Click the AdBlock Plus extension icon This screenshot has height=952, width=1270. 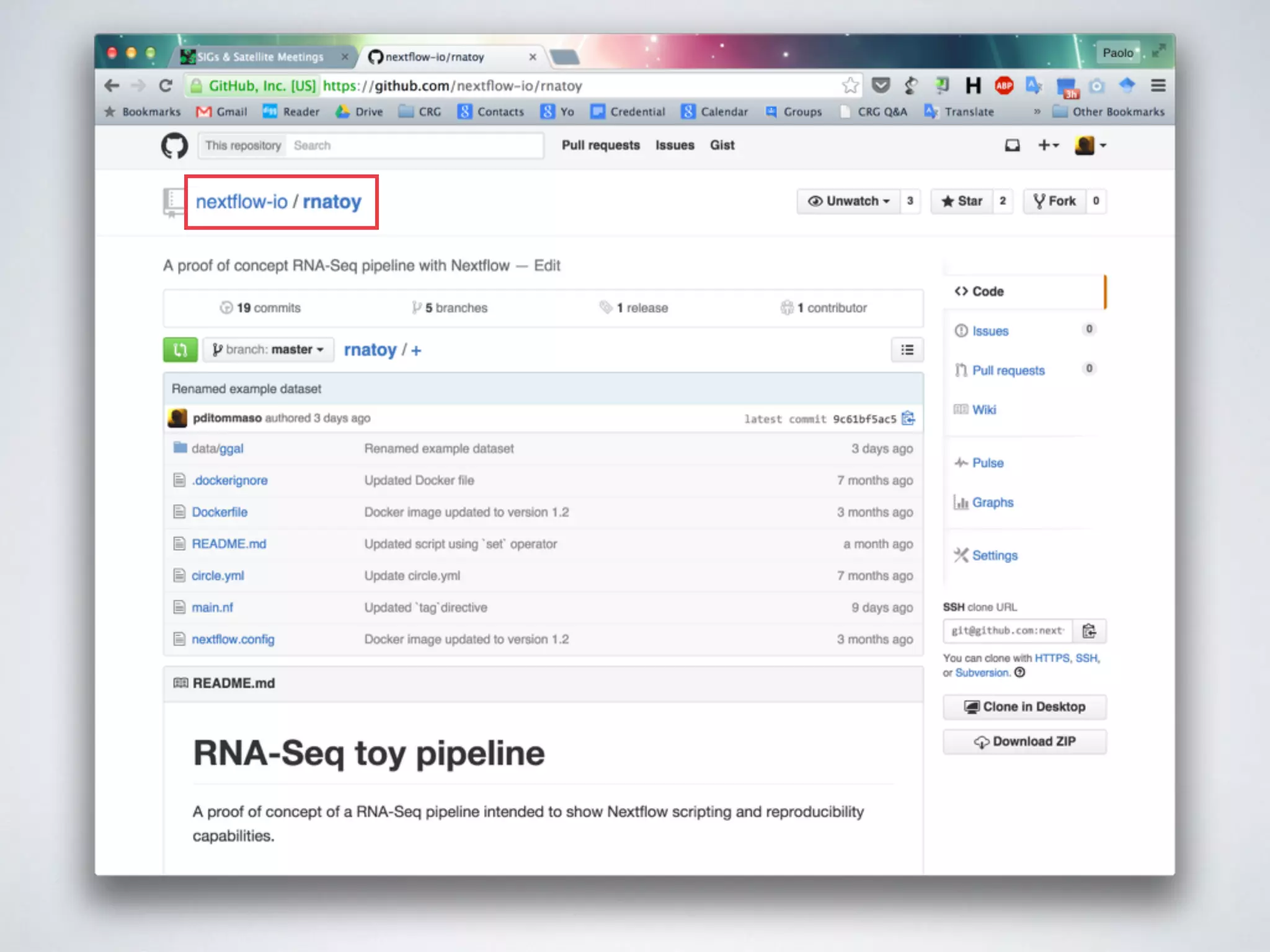tap(1004, 86)
